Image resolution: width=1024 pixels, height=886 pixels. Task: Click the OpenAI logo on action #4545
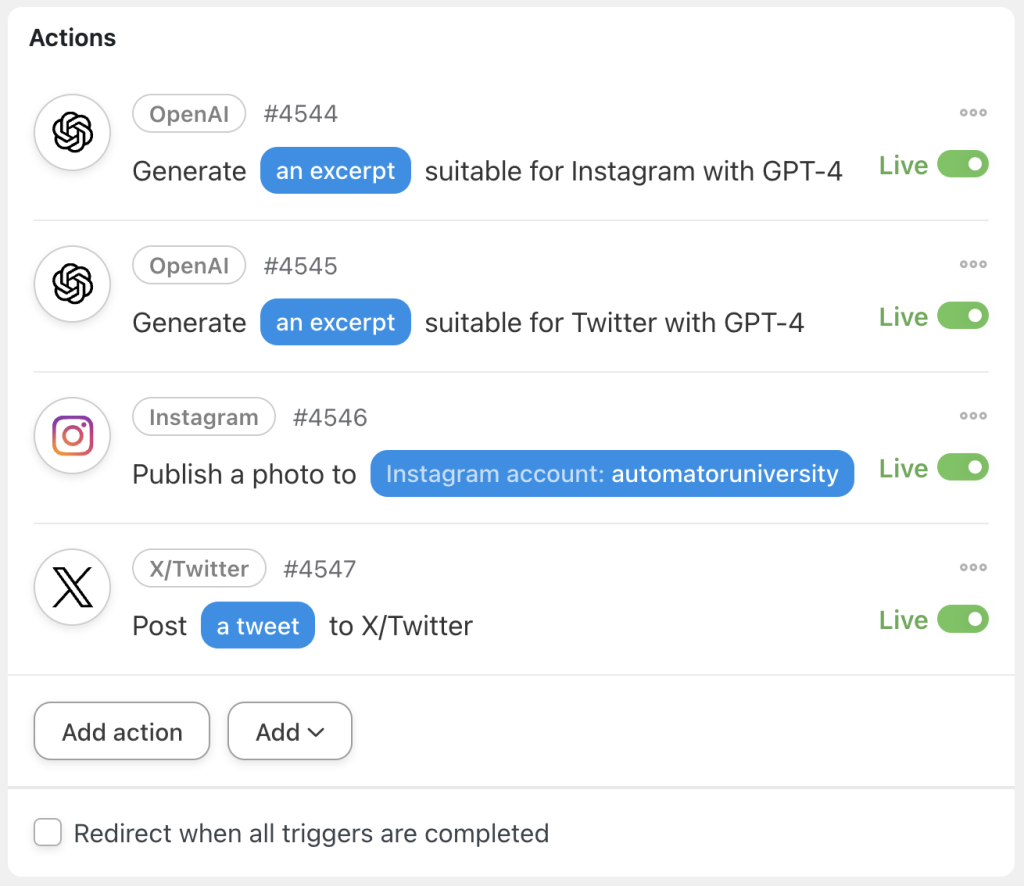pyautogui.click(x=72, y=284)
